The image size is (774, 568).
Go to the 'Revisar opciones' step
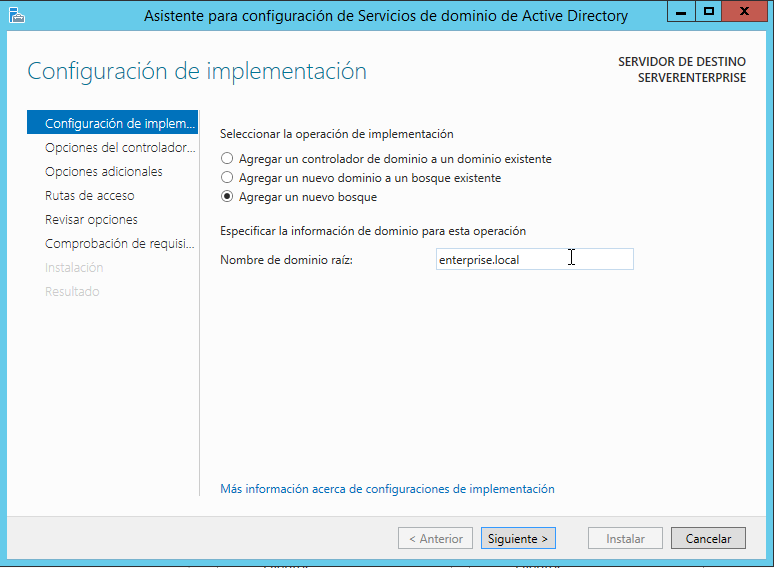91,220
